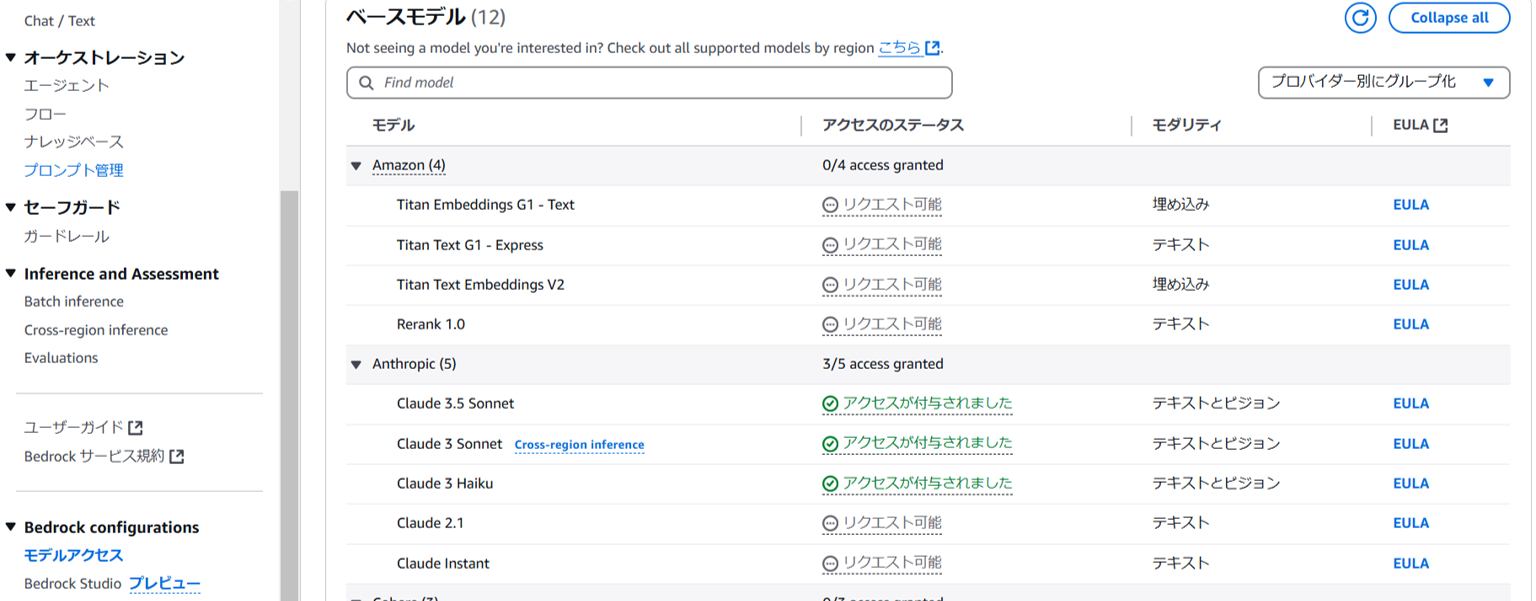
Task: Click the Collapse all button
Action: 1449,17
